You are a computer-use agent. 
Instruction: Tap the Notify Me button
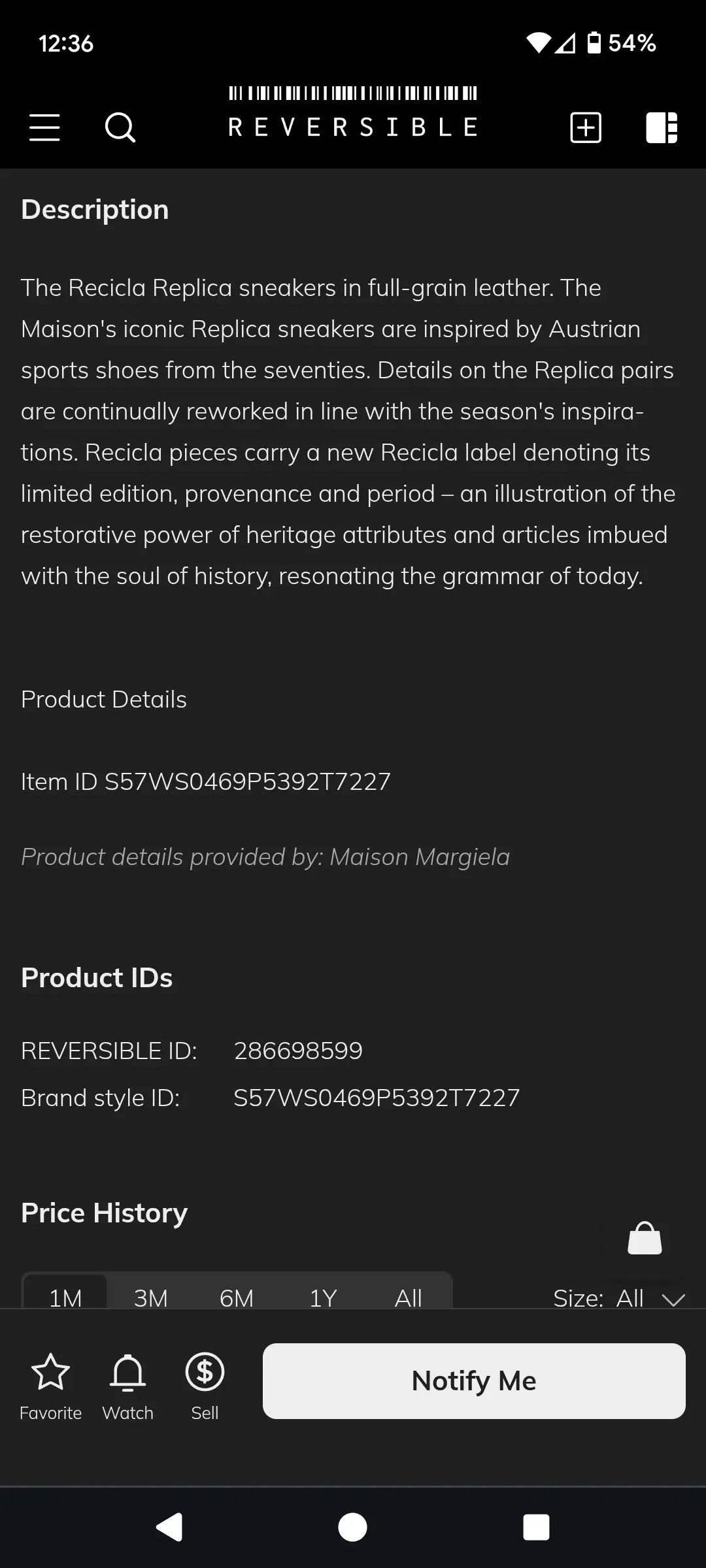coord(474,1380)
